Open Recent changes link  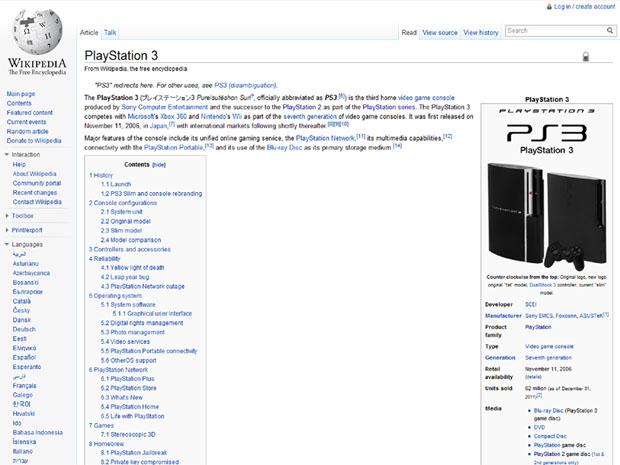pos(35,193)
